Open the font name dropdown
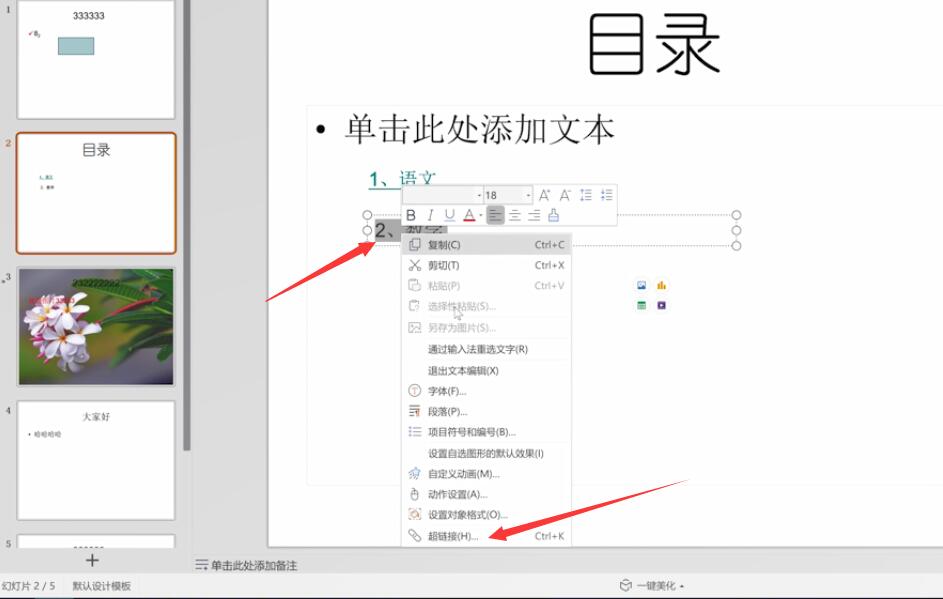 [478, 195]
